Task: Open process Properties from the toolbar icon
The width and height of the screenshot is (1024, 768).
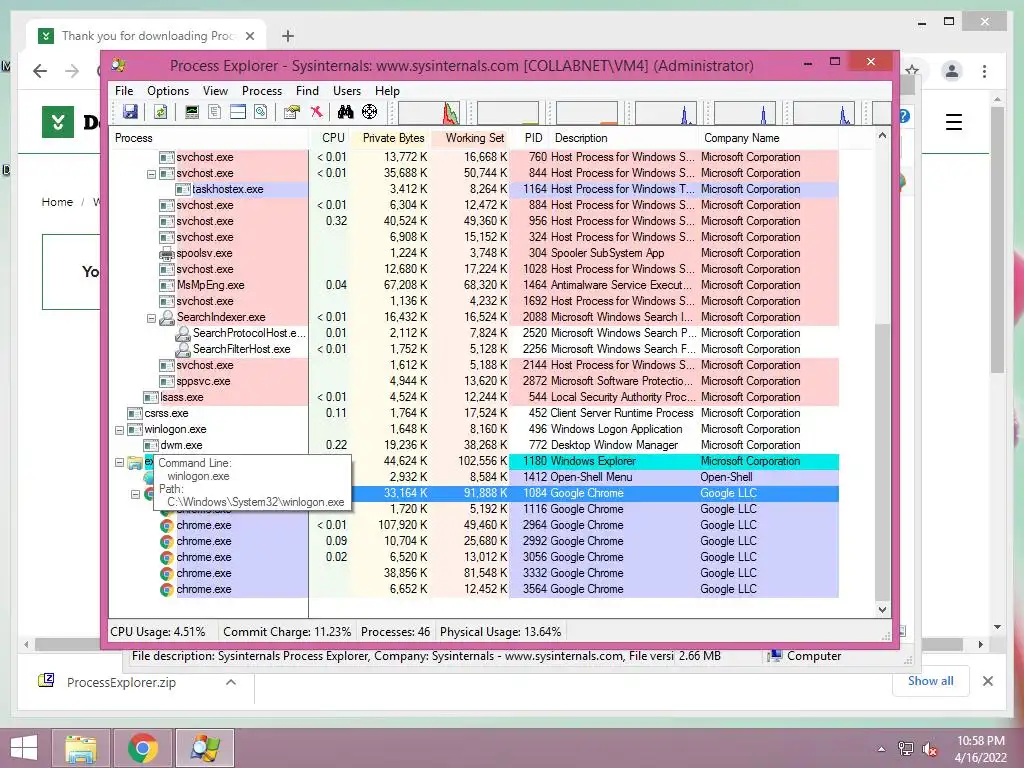Action: (x=292, y=112)
